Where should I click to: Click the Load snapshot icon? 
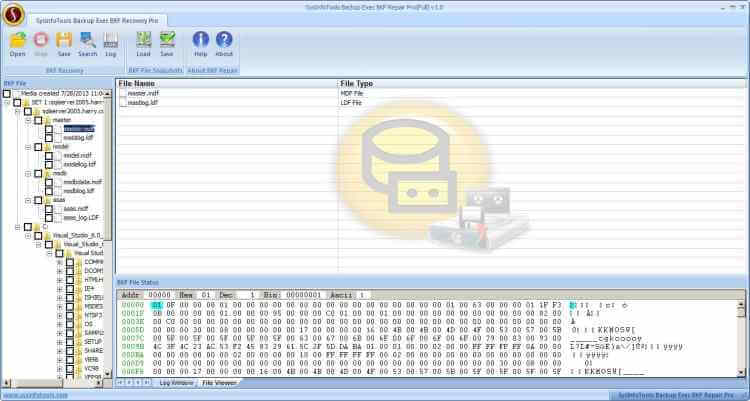tap(143, 40)
